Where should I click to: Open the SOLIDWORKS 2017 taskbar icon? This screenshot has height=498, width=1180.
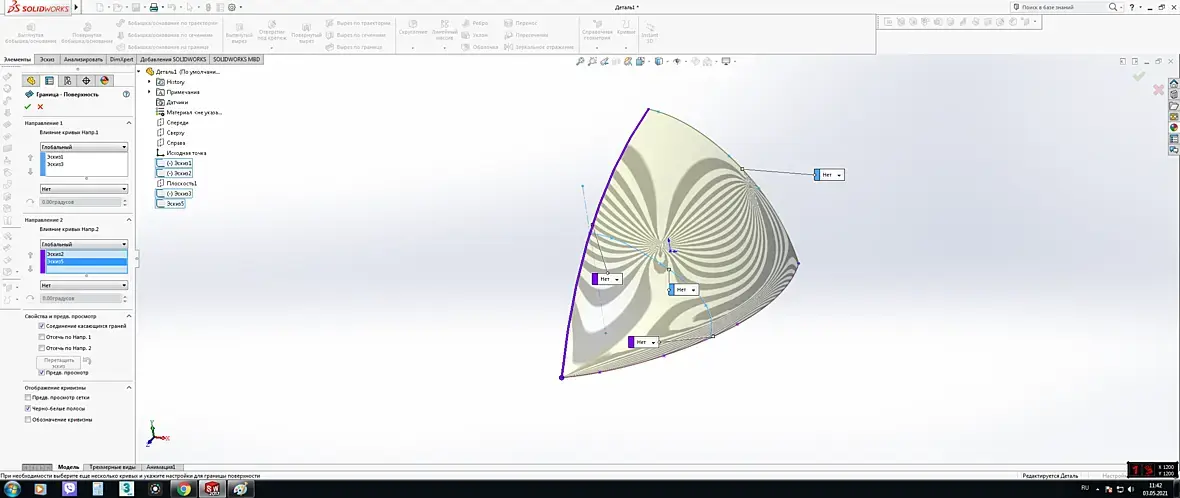click(211, 489)
